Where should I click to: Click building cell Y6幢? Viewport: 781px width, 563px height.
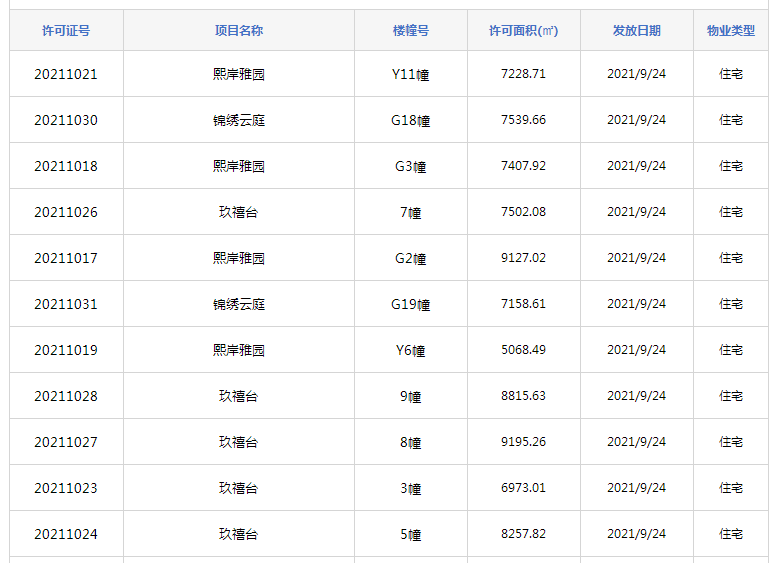[x=411, y=350]
